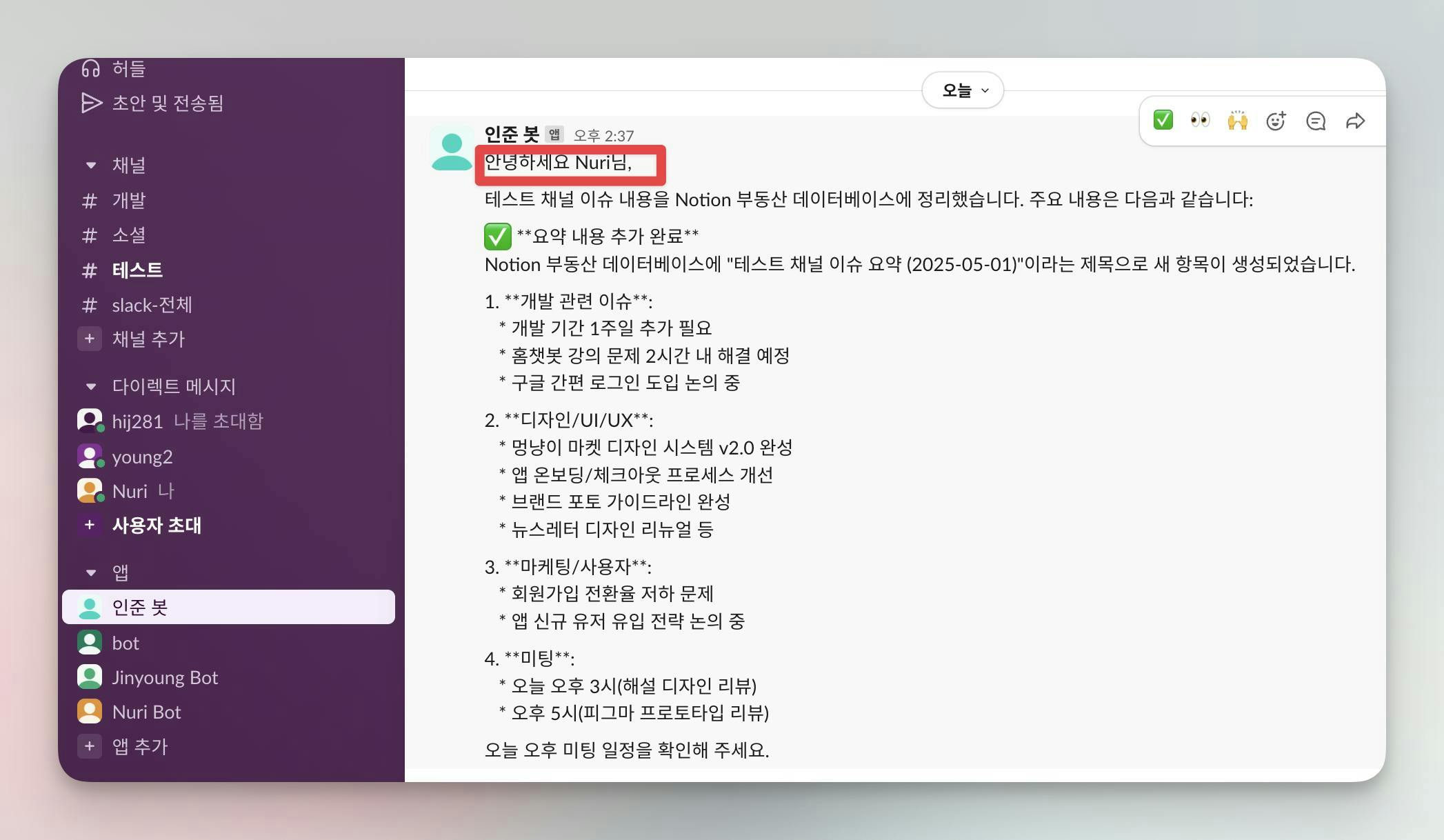
Task: Click the forward message arrow icon
Action: tap(1355, 121)
